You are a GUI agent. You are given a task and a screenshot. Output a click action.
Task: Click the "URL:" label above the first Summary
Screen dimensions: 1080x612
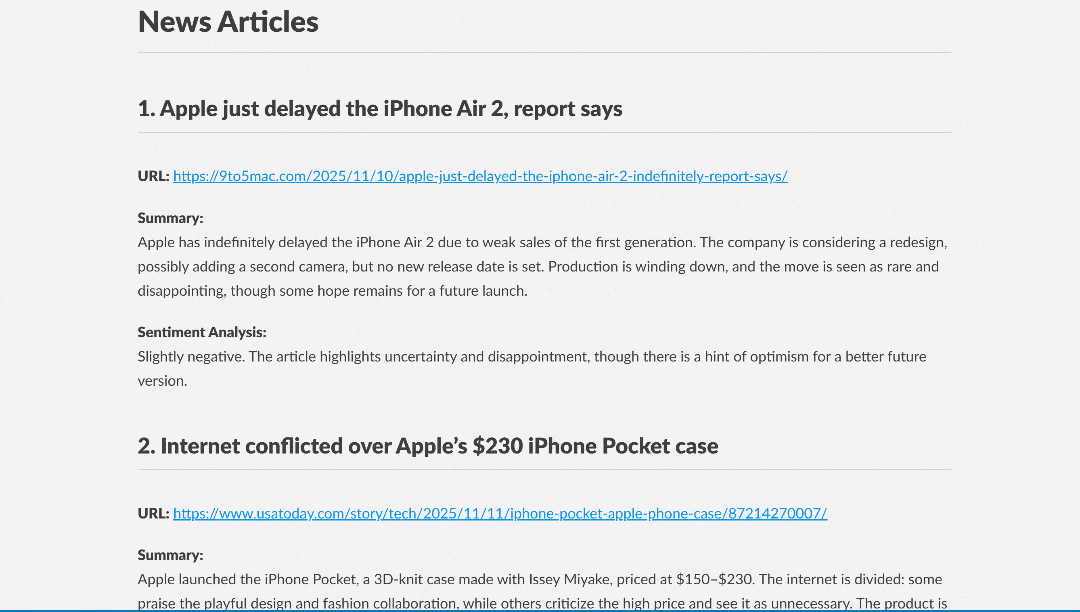pos(153,176)
